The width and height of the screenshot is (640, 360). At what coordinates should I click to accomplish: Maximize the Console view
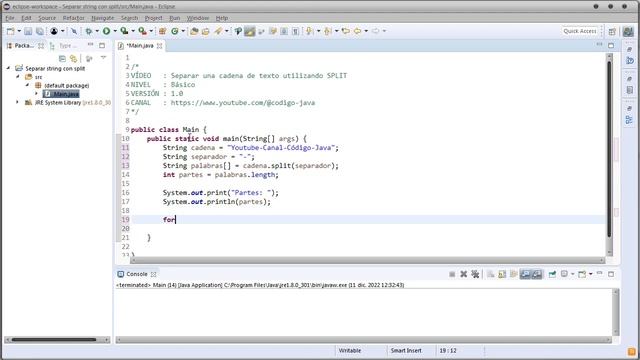click(611, 274)
